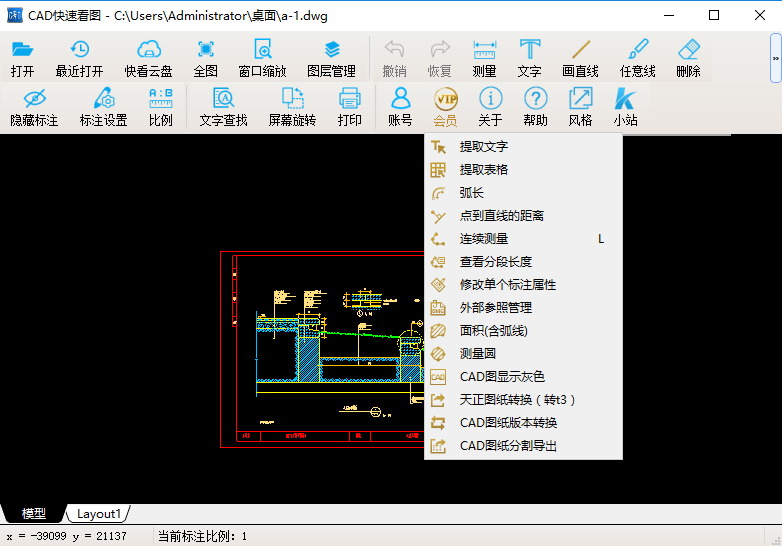Minimize the CAD快速看图 window
Viewport: 782px width, 546px height.
669,15
